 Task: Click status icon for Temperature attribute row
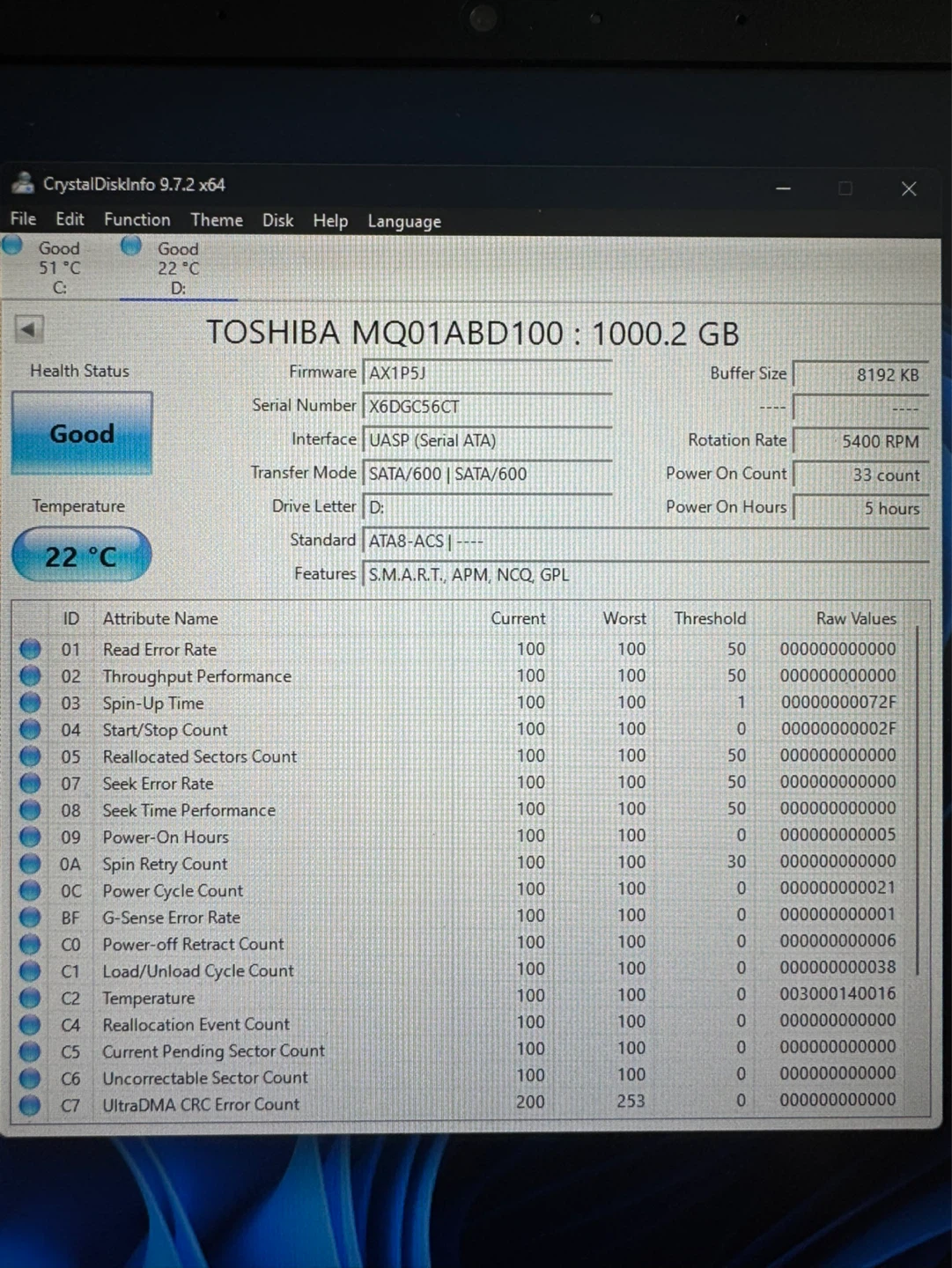30,998
